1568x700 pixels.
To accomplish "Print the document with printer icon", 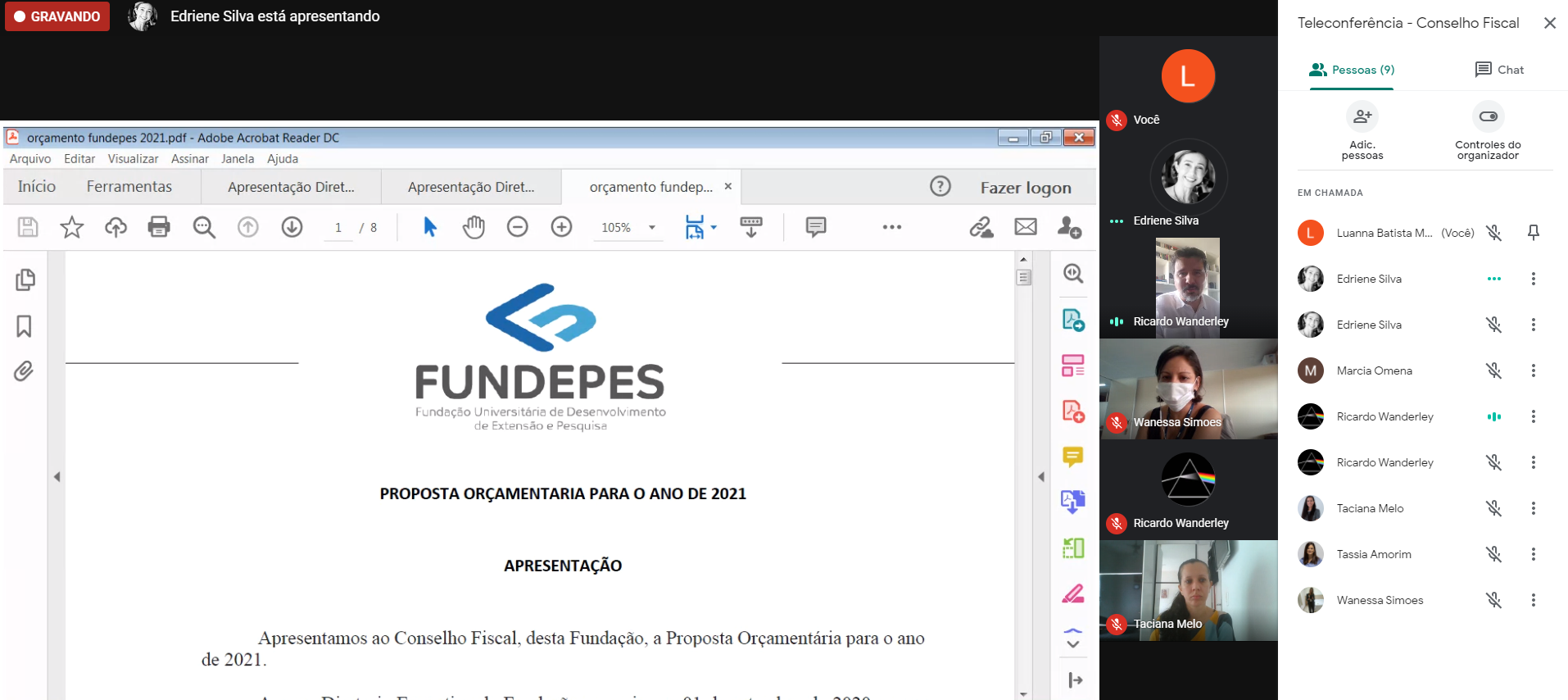I will pos(159,227).
